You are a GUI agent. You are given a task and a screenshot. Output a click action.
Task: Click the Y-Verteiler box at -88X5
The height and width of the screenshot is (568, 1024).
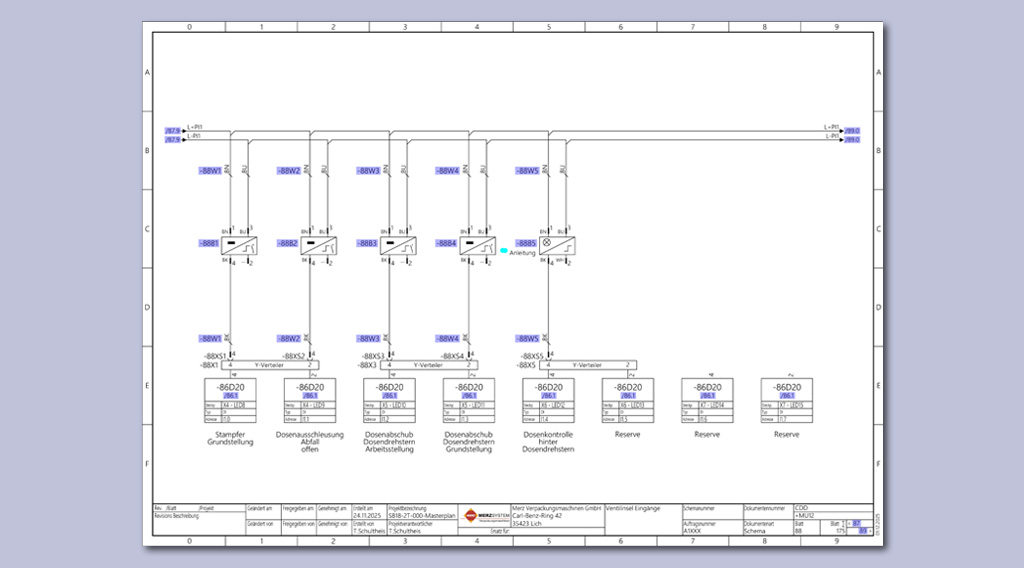589,366
